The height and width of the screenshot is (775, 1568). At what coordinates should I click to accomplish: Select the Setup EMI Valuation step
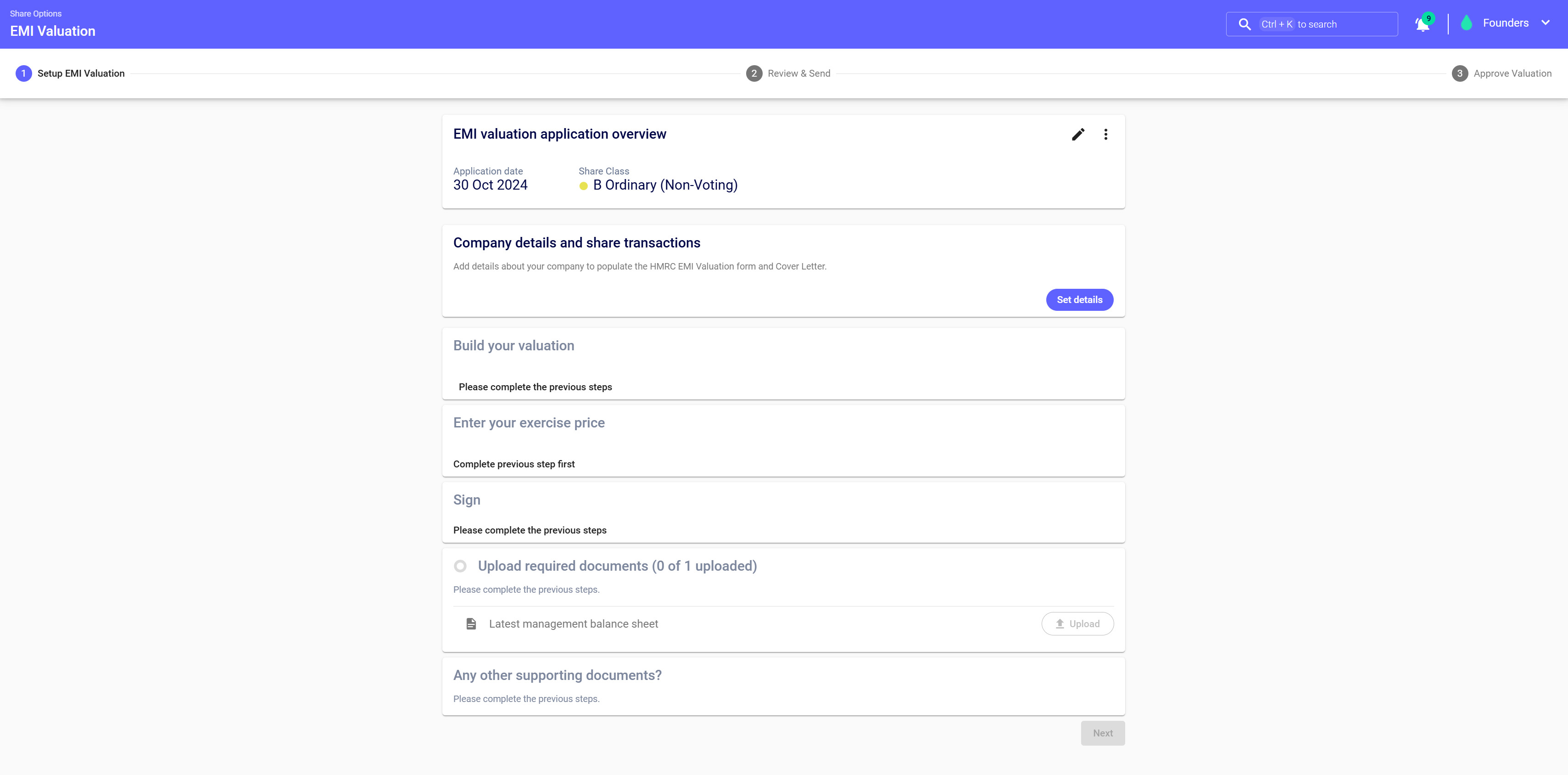pyautogui.click(x=81, y=73)
